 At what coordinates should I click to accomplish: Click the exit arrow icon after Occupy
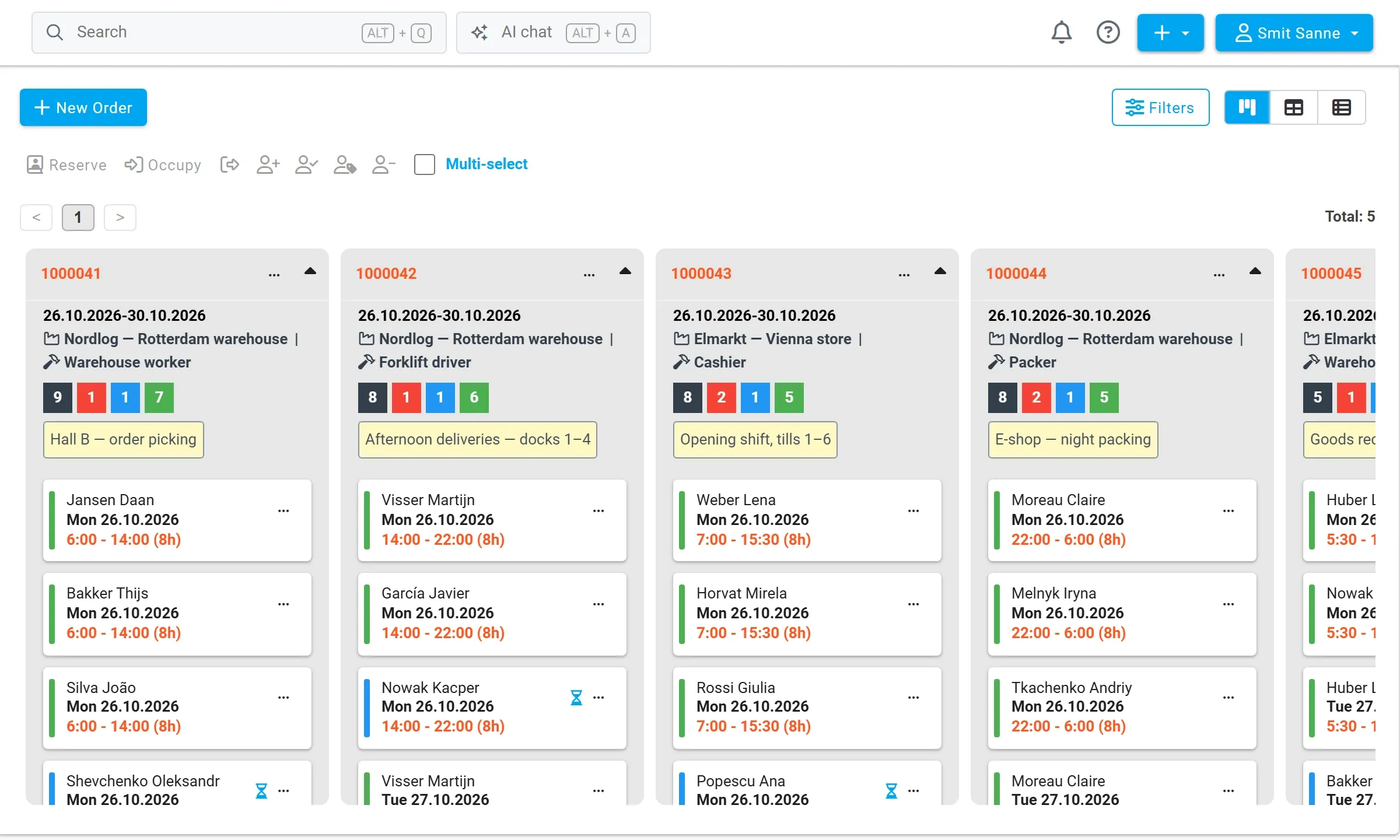click(230, 165)
